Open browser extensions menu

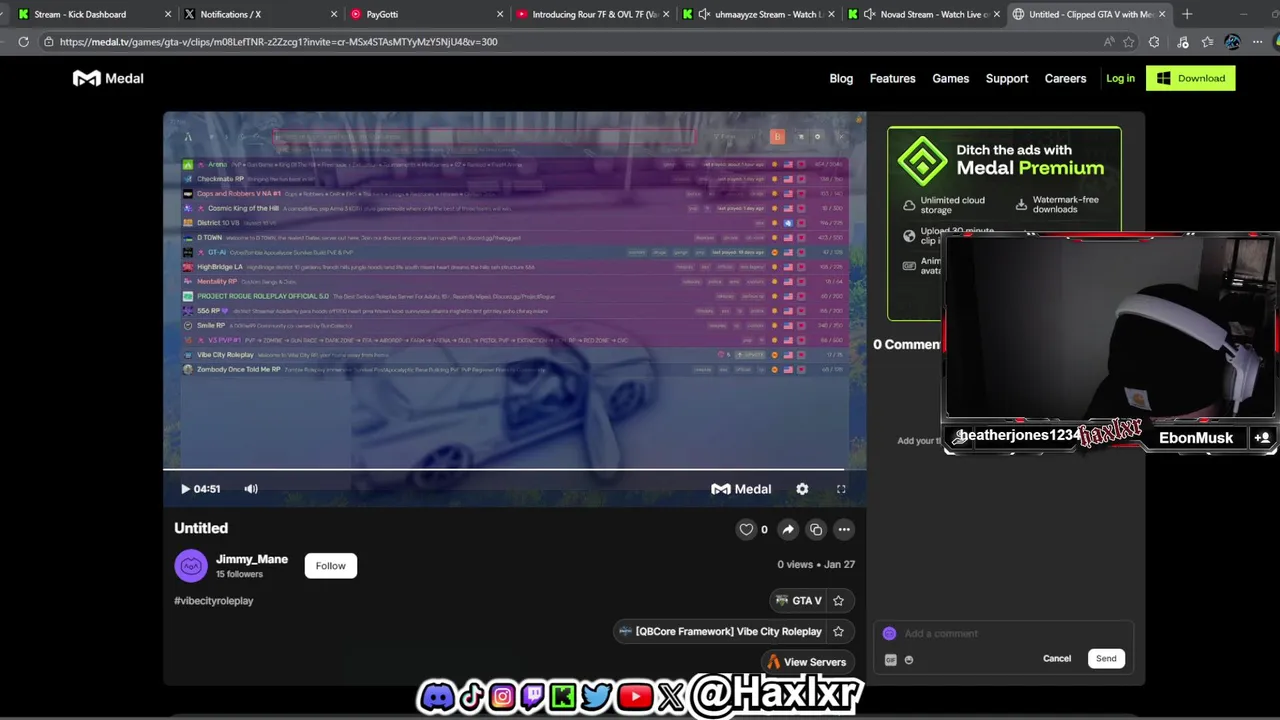click(1154, 42)
